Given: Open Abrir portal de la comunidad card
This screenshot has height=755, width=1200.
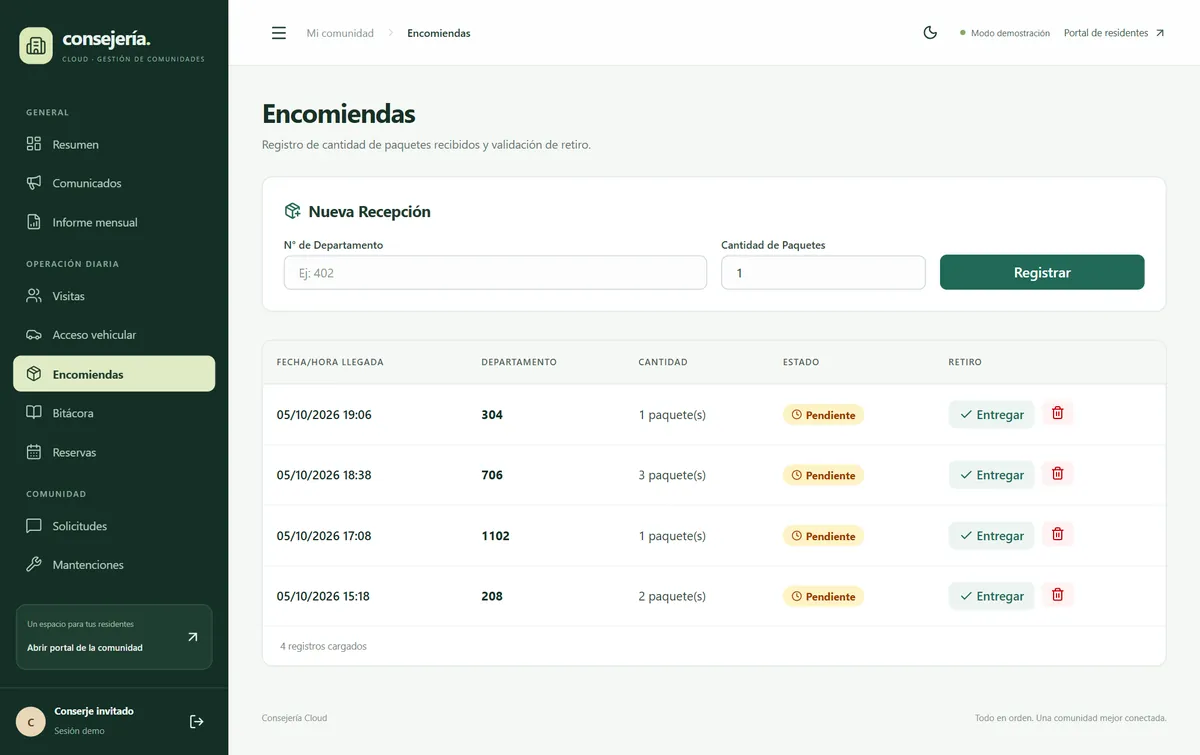Looking at the screenshot, I should tap(114, 637).
